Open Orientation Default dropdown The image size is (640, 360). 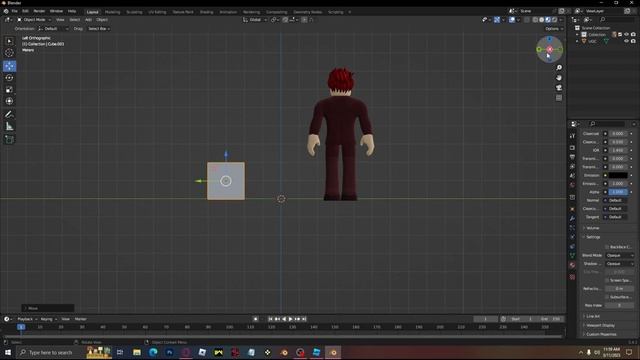click(53, 29)
